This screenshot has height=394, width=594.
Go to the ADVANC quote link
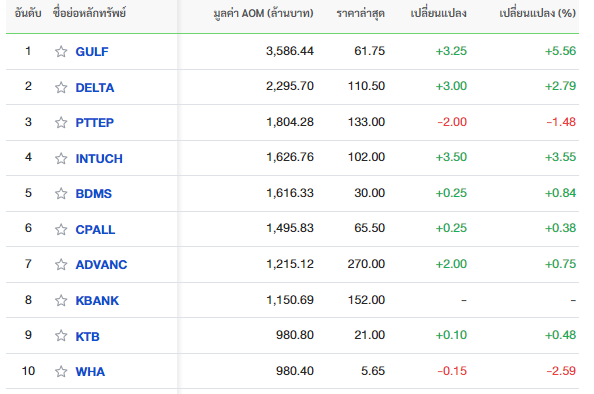point(102,264)
